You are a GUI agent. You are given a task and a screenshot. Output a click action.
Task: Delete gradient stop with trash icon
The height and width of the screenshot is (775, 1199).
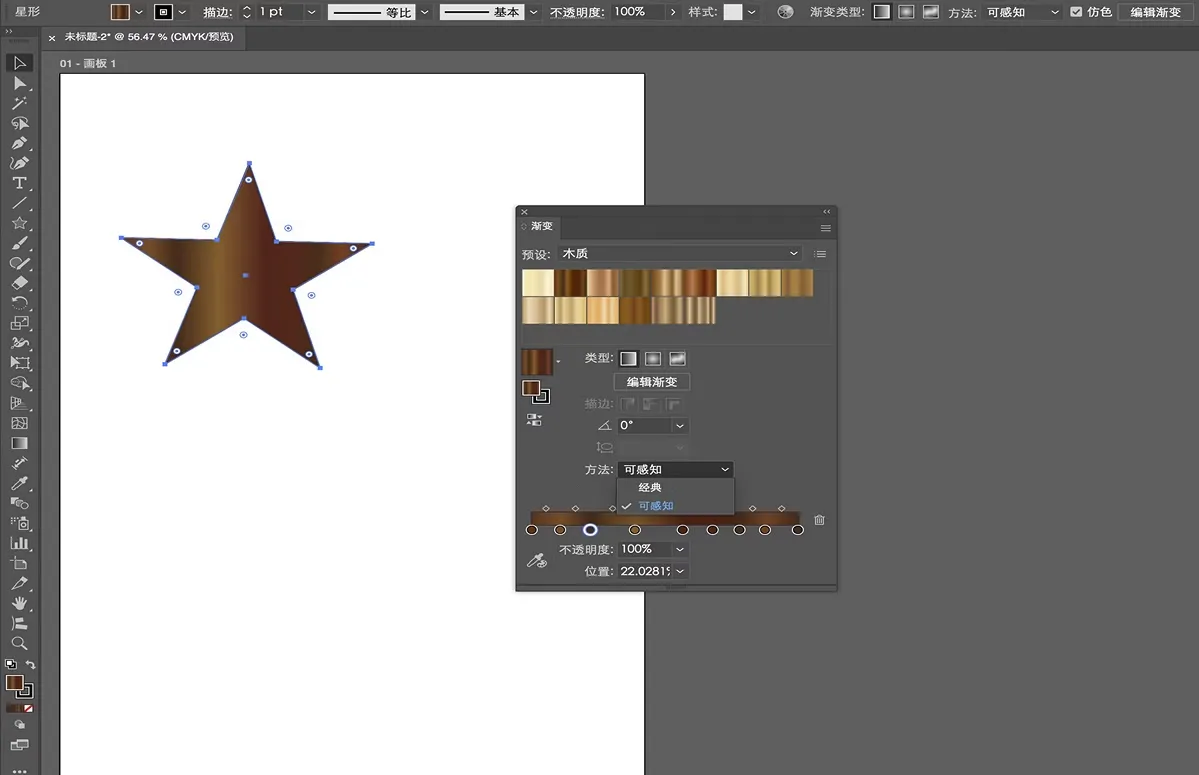pos(819,520)
